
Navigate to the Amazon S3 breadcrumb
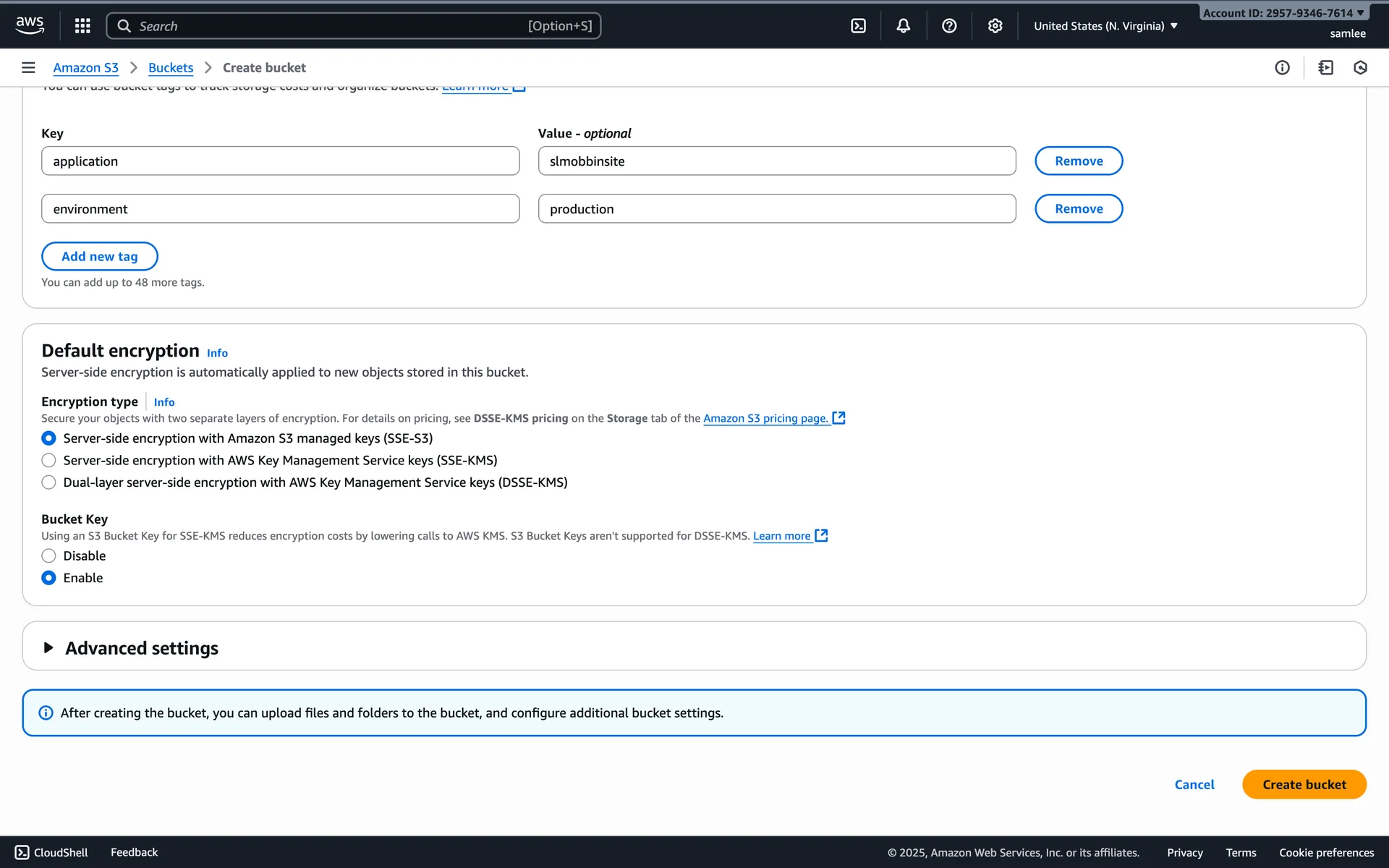(x=85, y=67)
